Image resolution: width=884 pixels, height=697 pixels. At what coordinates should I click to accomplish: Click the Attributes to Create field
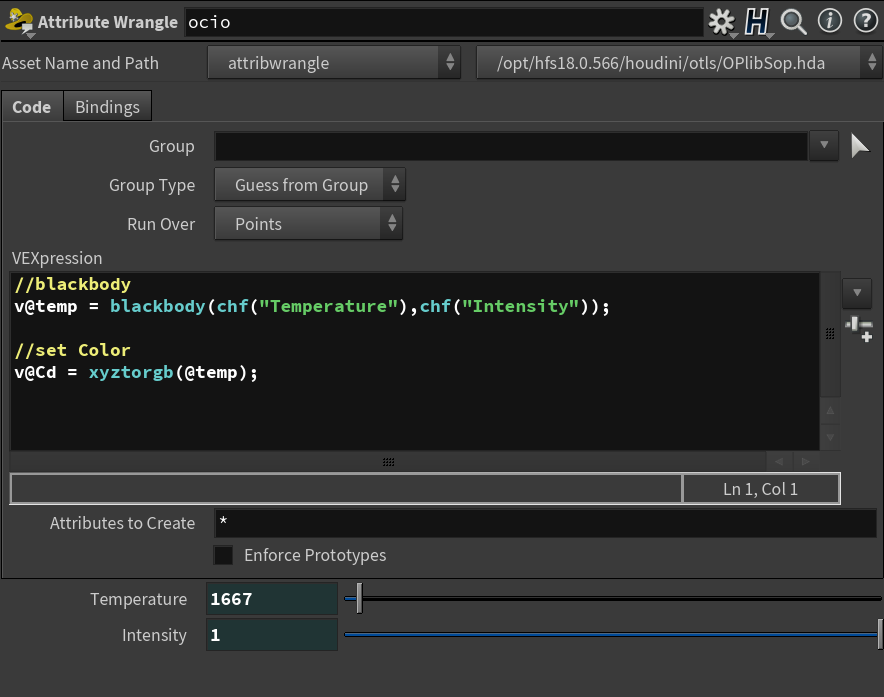point(545,523)
